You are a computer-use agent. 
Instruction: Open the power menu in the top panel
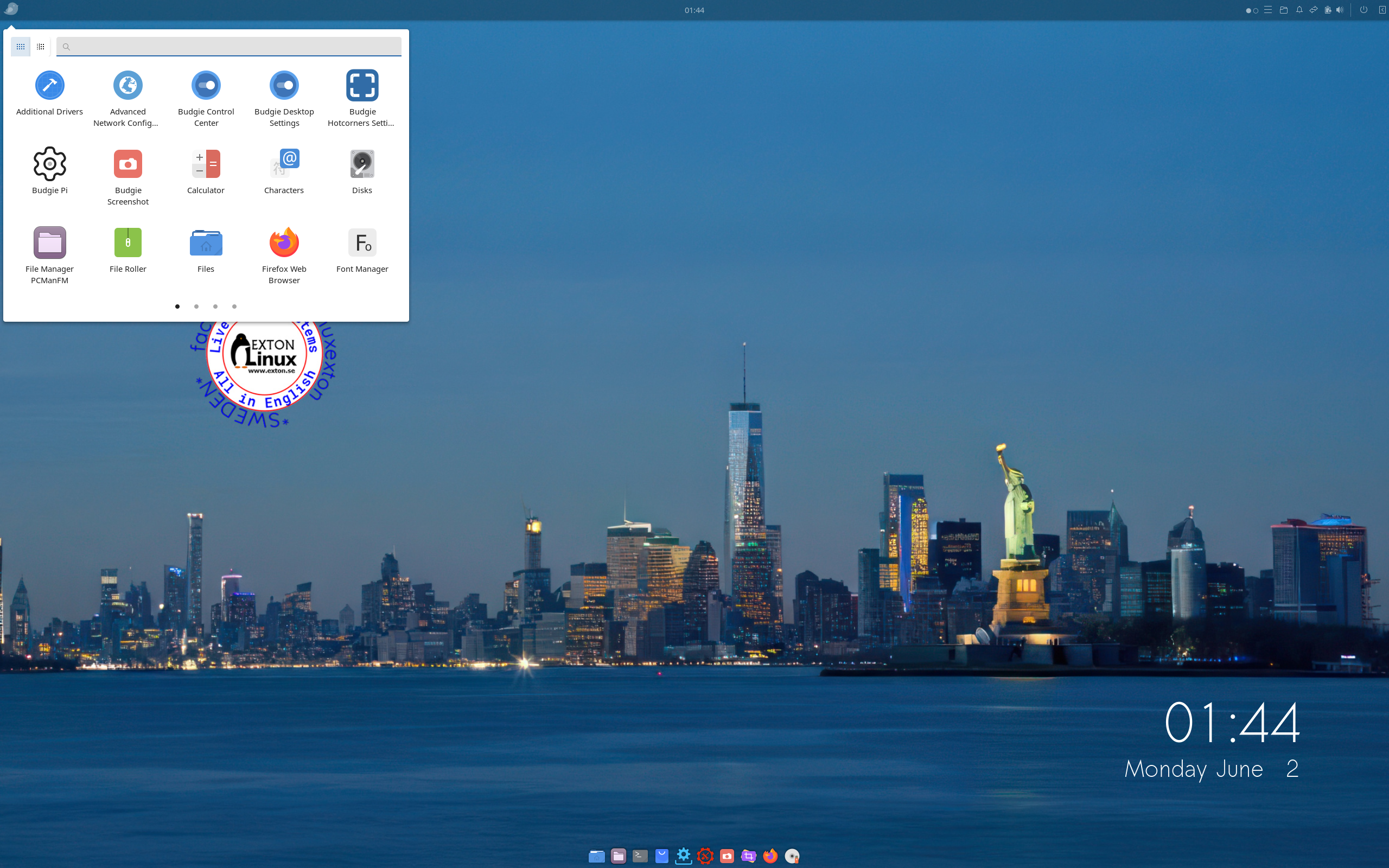pyautogui.click(x=1363, y=10)
